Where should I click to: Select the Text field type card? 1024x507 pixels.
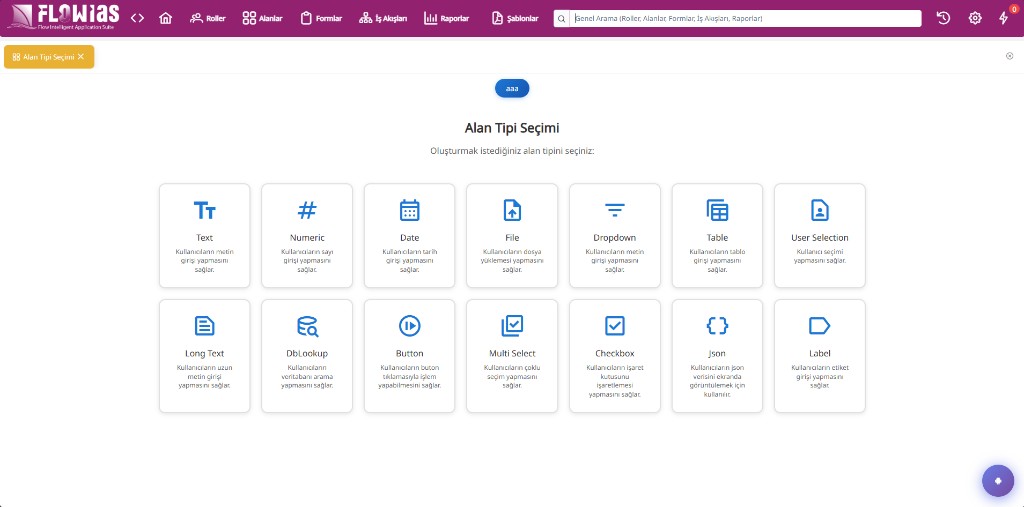(204, 235)
